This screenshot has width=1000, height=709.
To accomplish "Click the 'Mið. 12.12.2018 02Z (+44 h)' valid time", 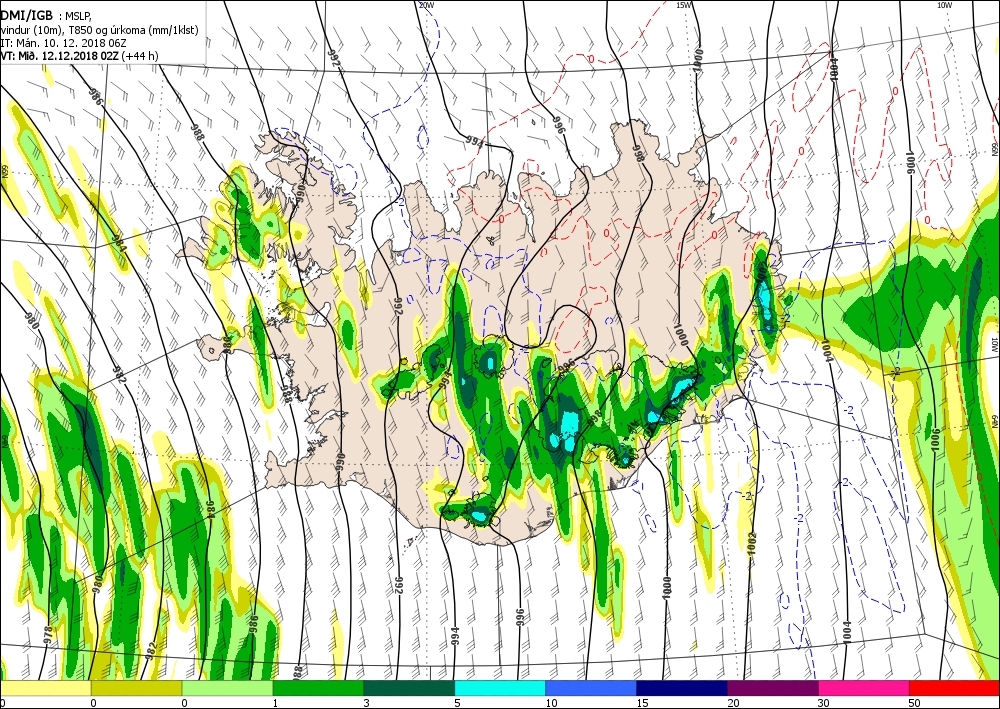I will 87,55.
